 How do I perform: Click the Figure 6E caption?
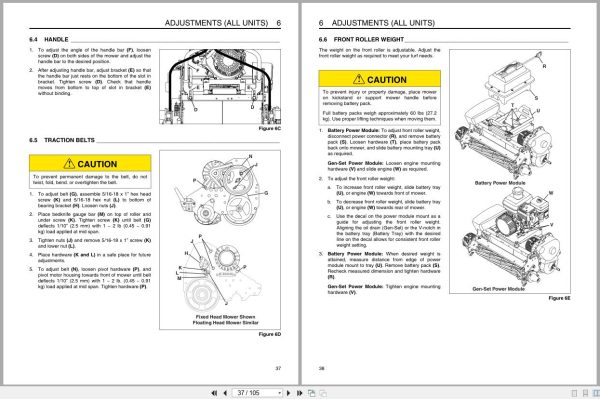click(559, 298)
